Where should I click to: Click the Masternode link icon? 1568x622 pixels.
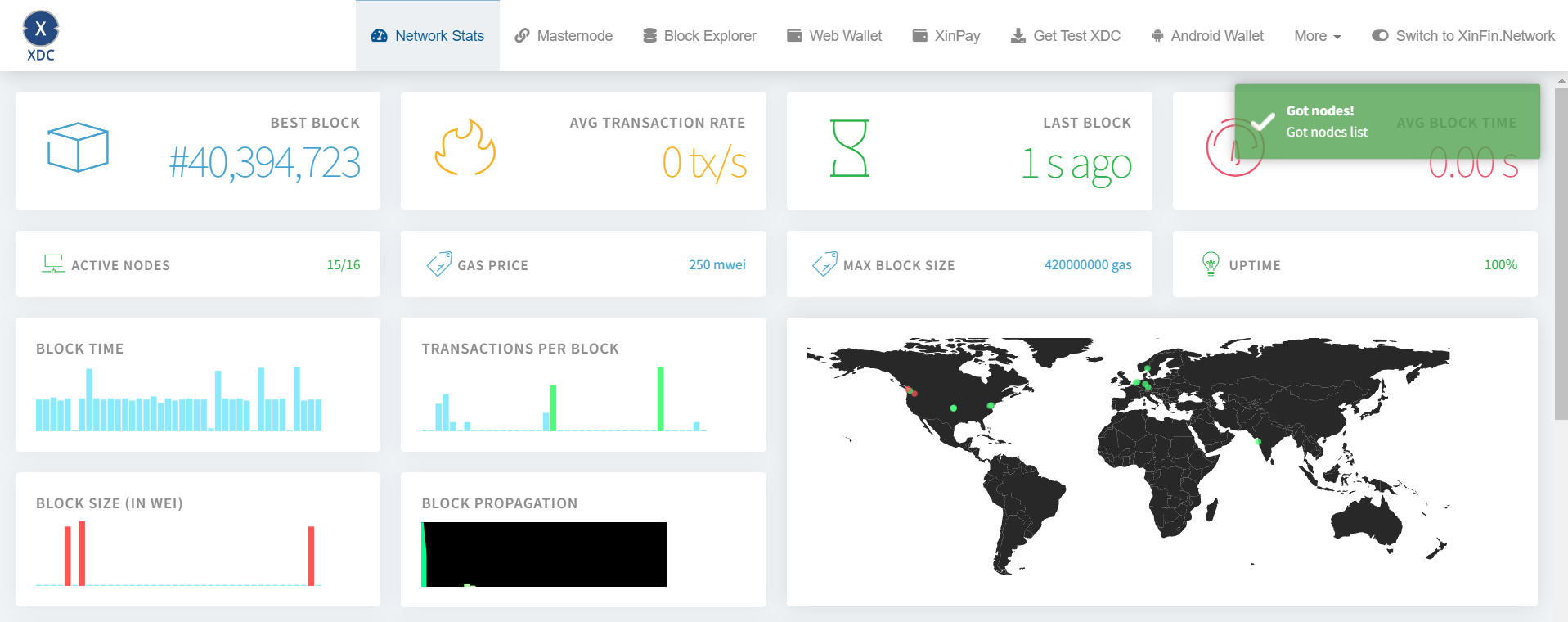point(522,36)
